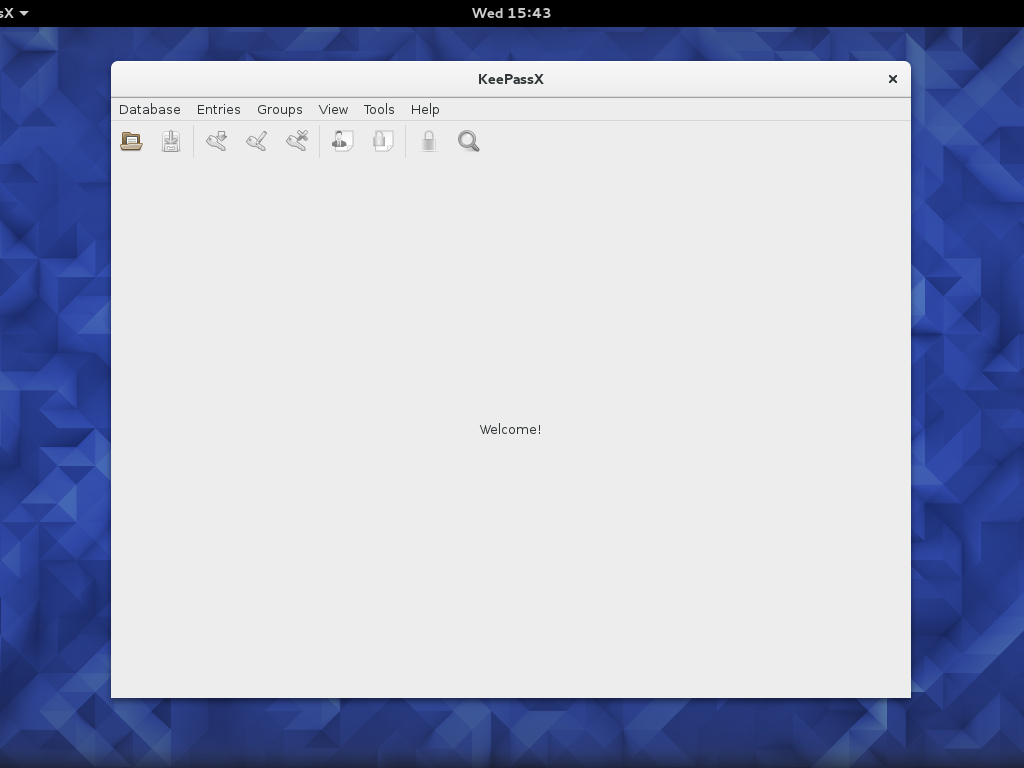Open the Groups menu
The height and width of the screenshot is (768, 1024).
click(x=280, y=110)
